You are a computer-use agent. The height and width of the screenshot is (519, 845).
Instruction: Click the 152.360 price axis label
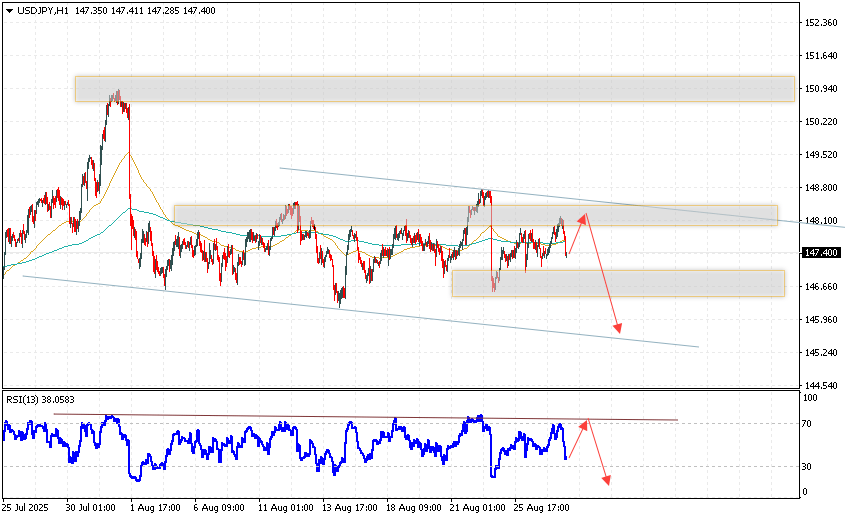pos(821,23)
